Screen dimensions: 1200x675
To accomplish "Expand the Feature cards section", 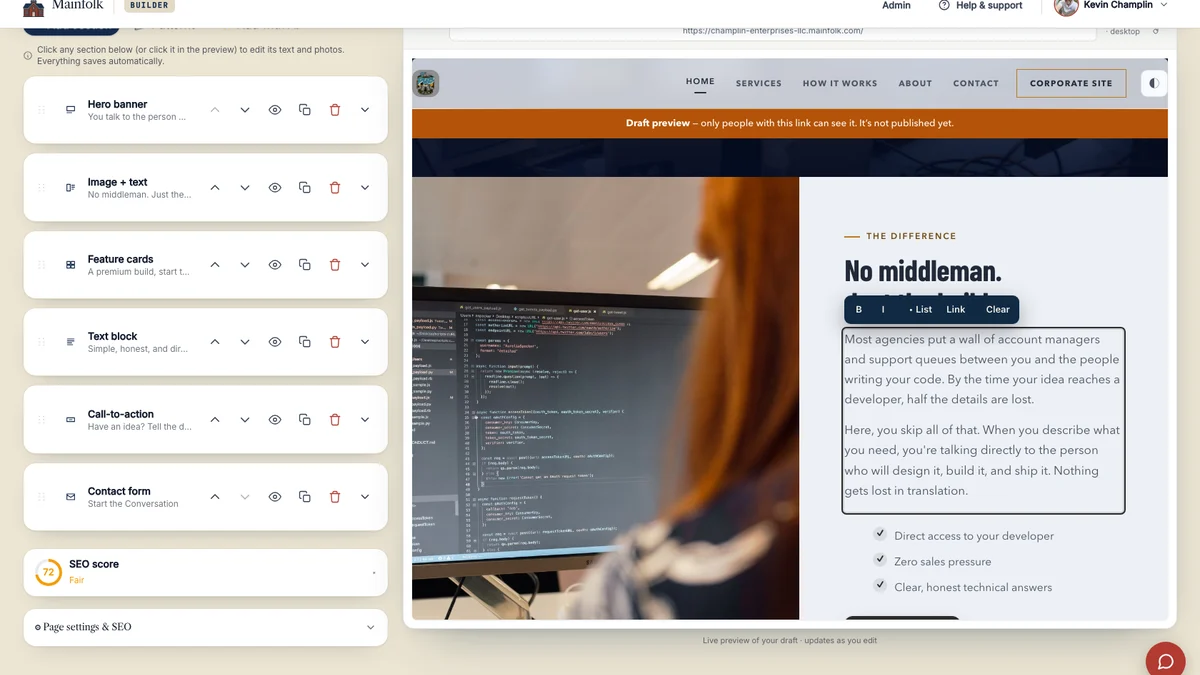I will [365, 265].
